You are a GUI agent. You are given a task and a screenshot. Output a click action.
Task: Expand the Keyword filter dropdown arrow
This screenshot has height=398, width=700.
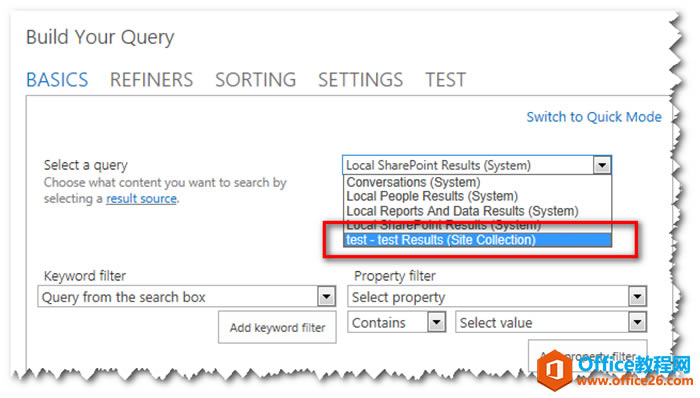click(x=326, y=296)
